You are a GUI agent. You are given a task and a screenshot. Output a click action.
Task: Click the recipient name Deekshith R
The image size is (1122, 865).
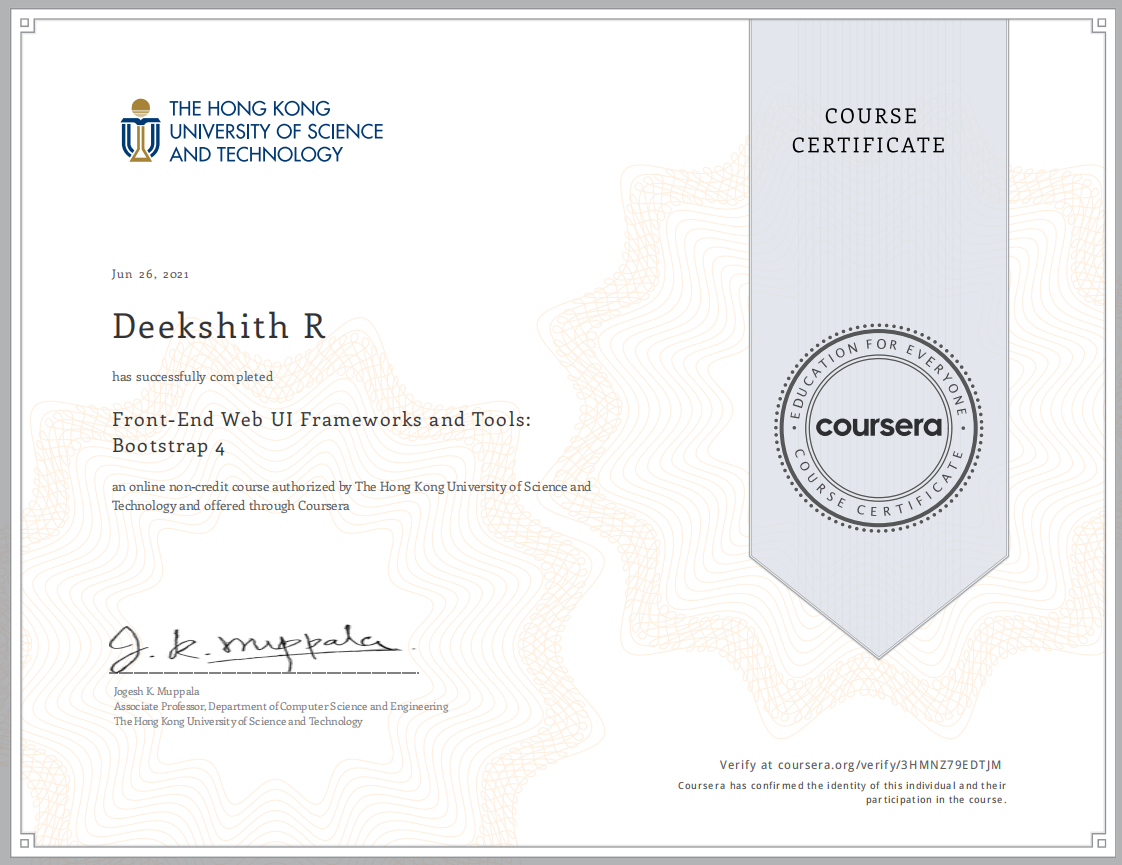[x=219, y=326]
